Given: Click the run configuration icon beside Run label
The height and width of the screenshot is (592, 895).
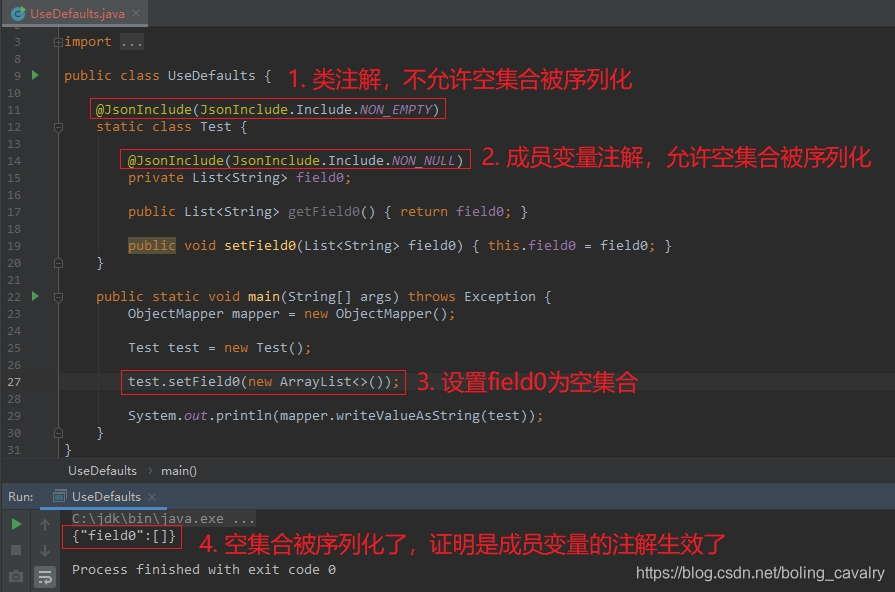Looking at the screenshot, I should (x=60, y=495).
